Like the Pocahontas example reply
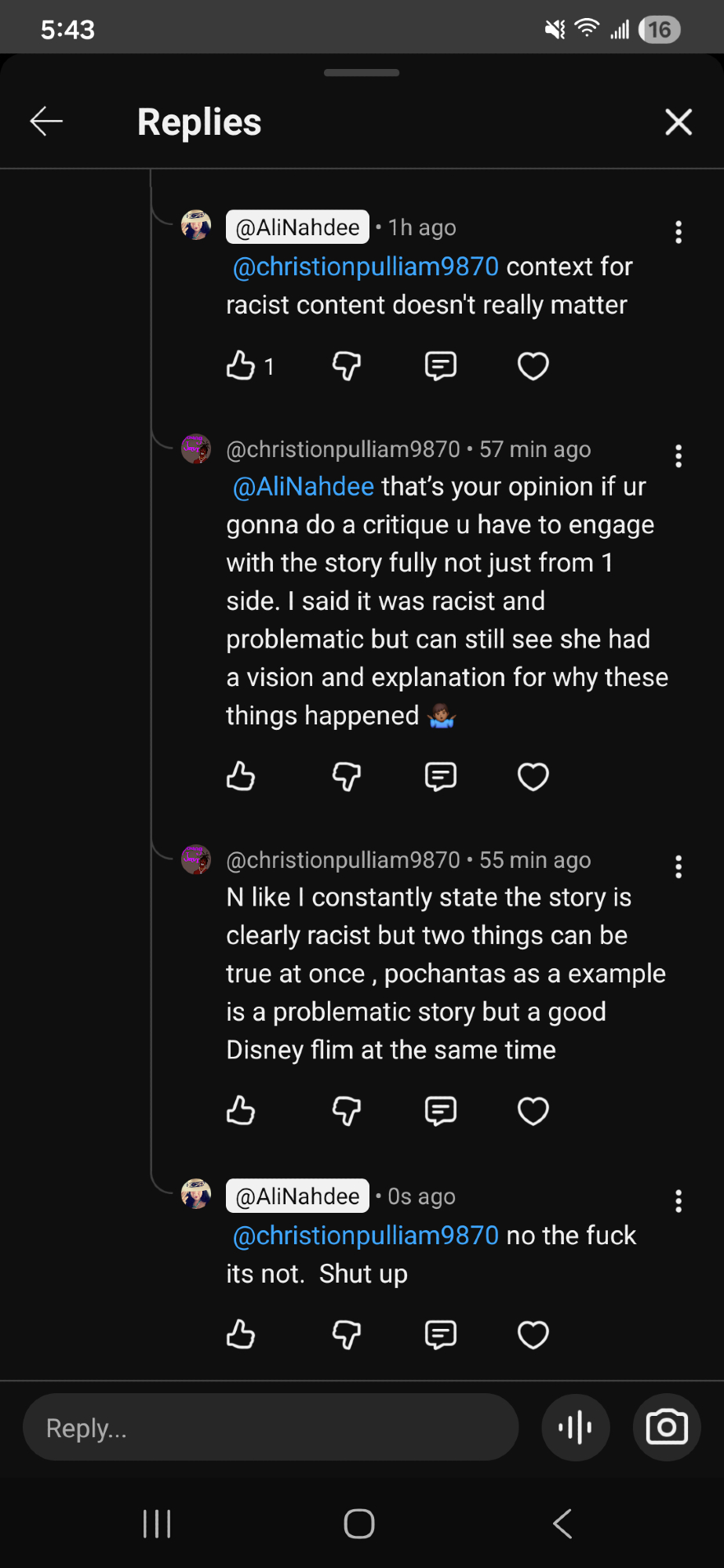Viewport: 724px width, 1568px height. pos(241,1110)
